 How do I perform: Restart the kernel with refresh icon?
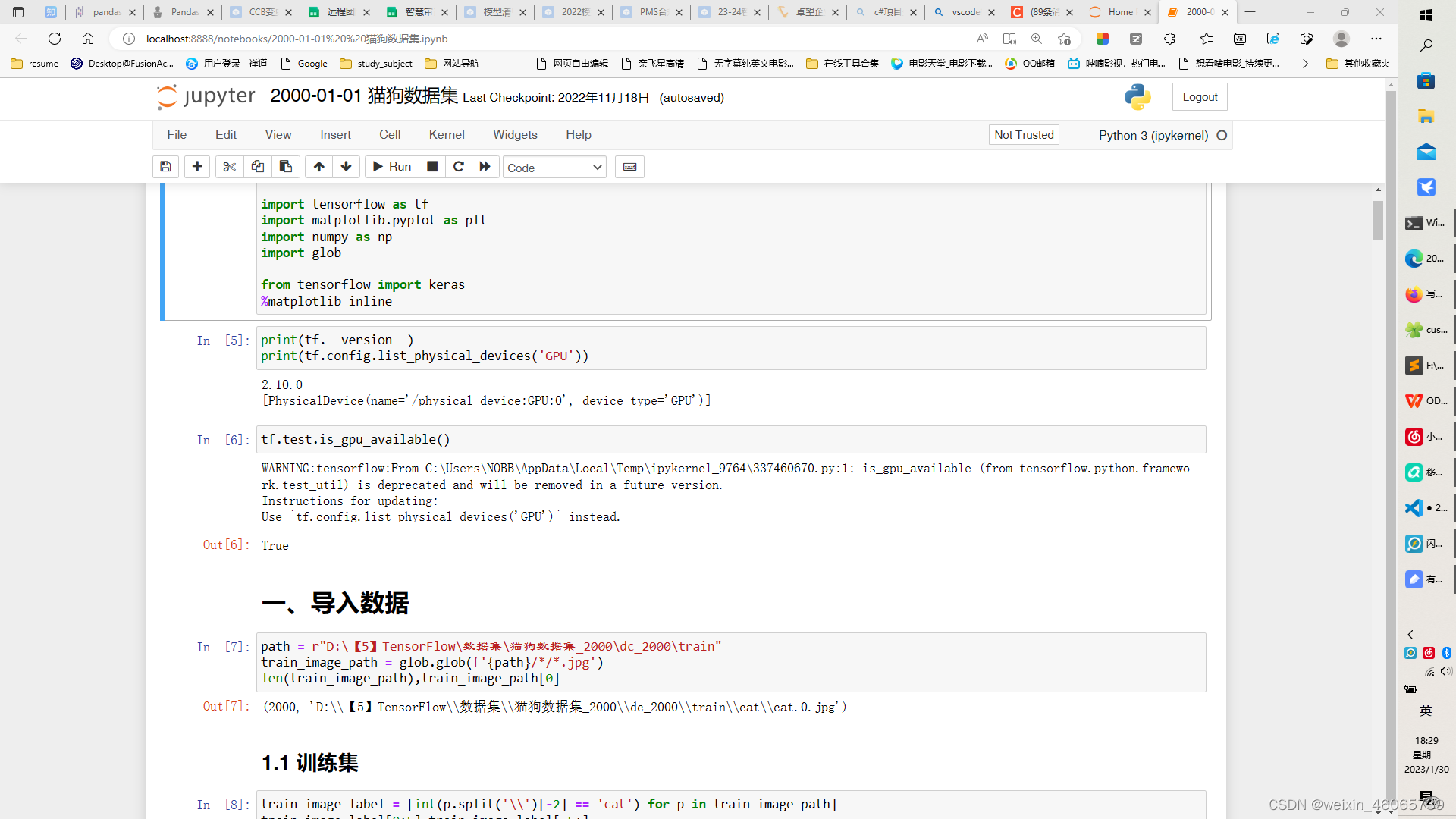pyautogui.click(x=459, y=167)
